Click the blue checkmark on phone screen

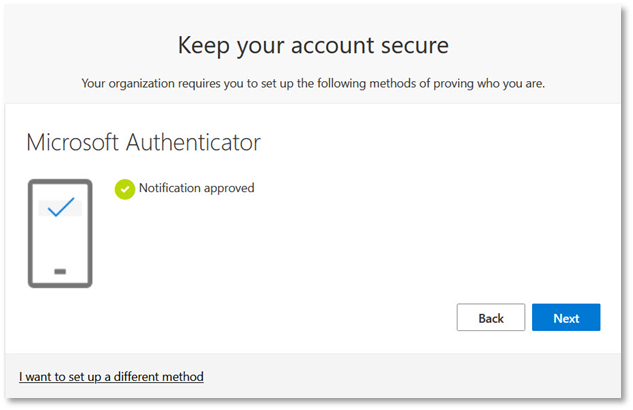coord(60,207)
